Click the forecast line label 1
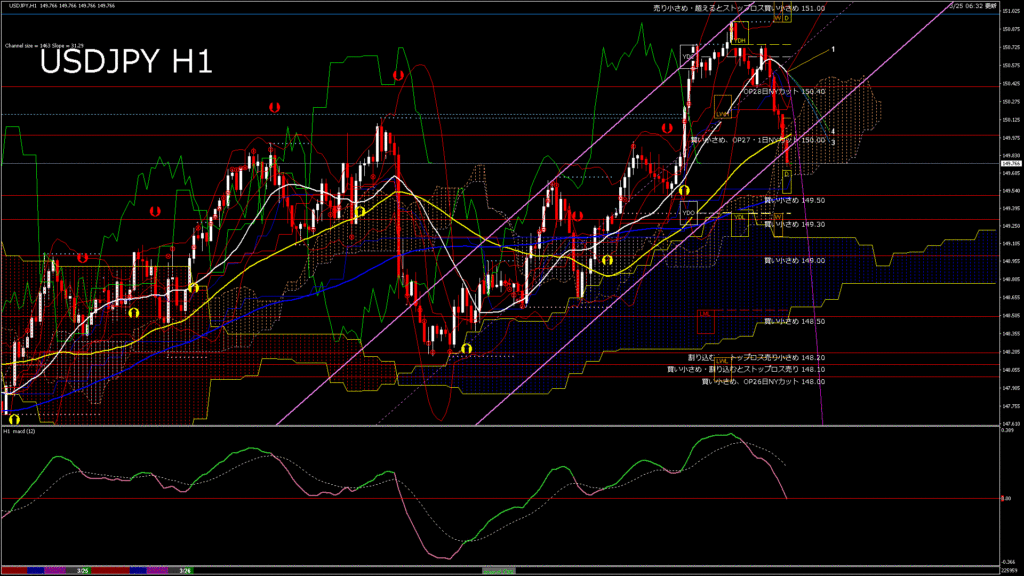 834,49
